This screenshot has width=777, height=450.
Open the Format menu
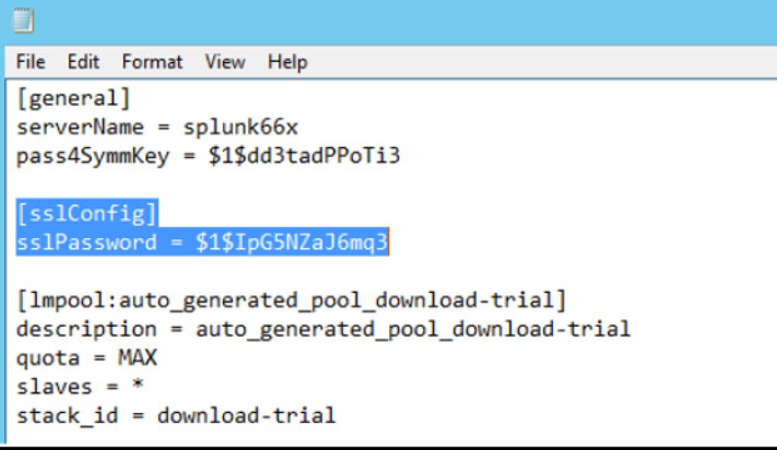click(152, 62)
